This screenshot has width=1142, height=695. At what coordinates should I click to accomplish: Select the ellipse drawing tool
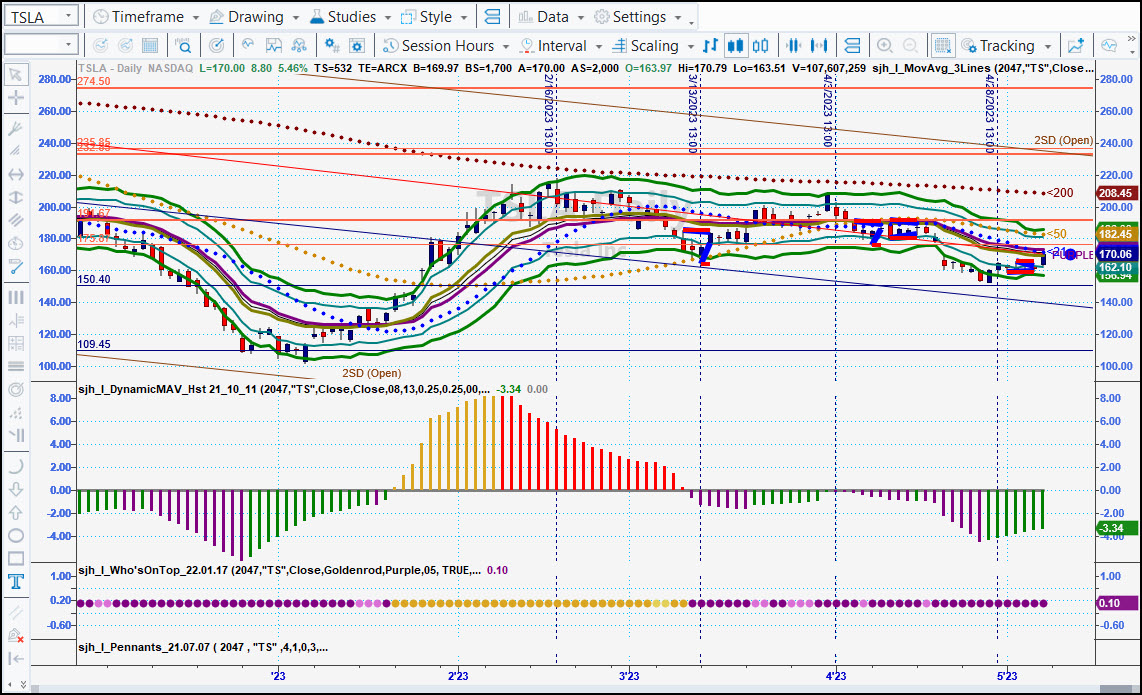click(x=15, y=535)
